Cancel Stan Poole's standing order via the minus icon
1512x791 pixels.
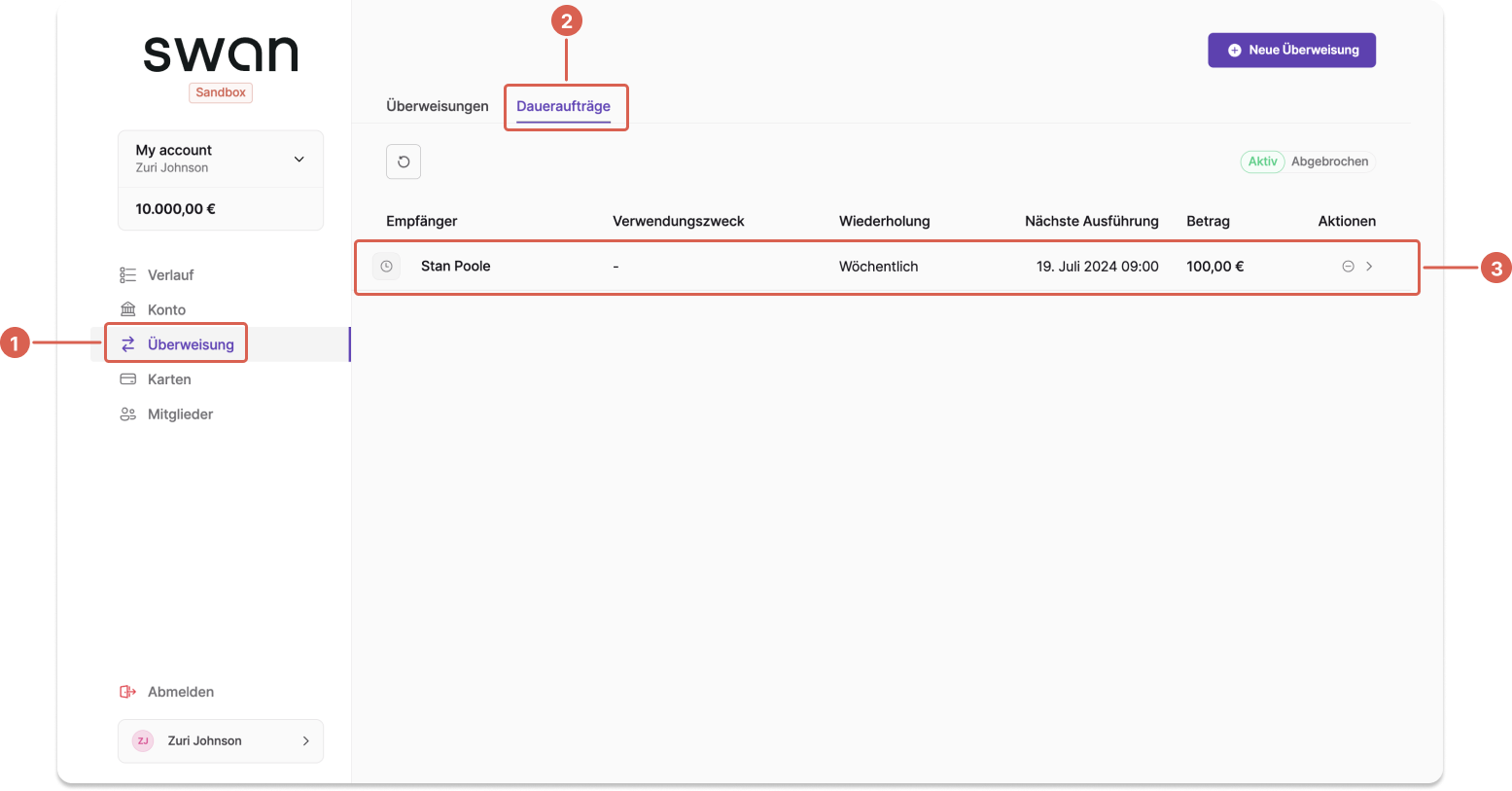click(1349, 267)
